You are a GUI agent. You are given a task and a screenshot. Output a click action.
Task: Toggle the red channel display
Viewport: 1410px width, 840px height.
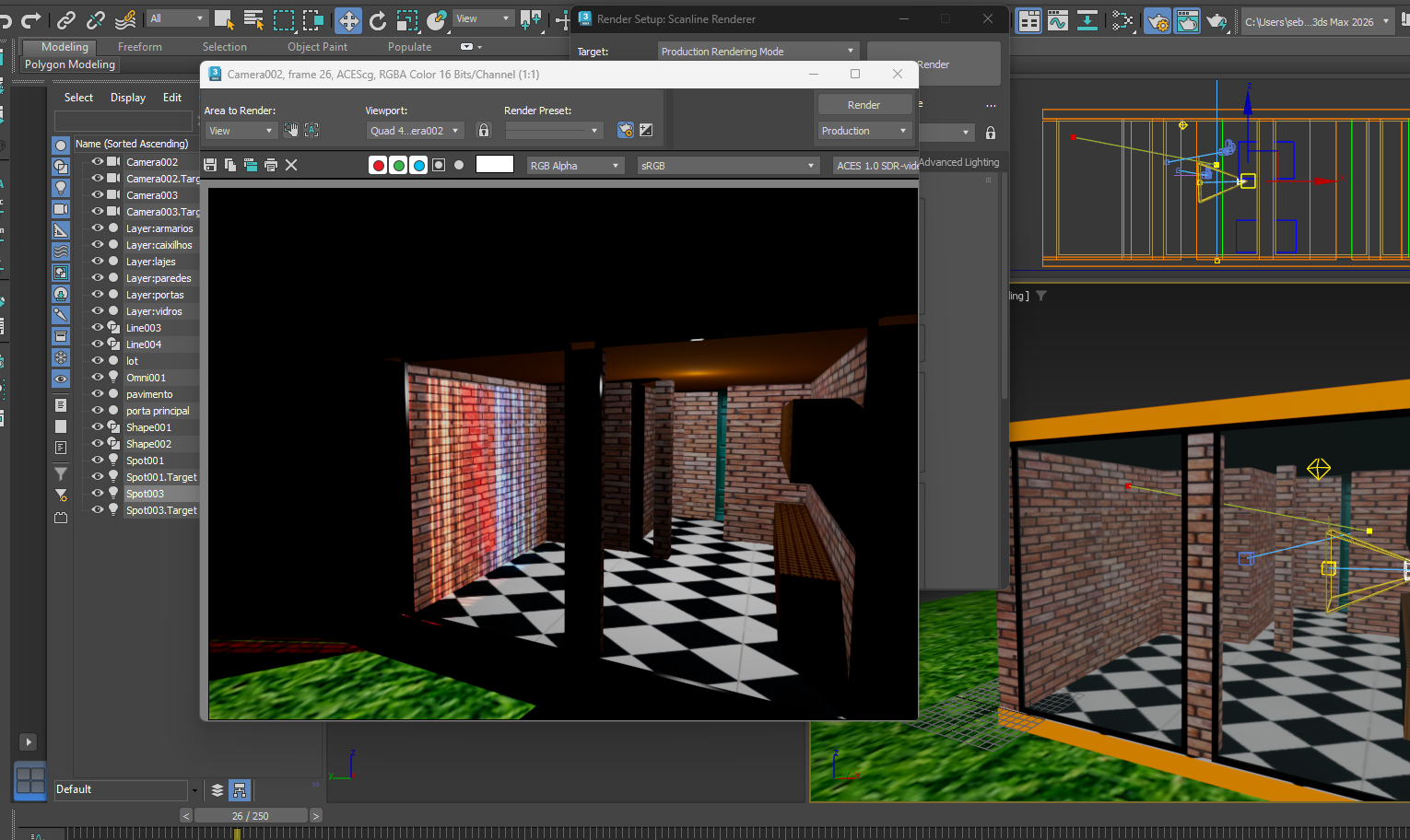click(378, 165)
